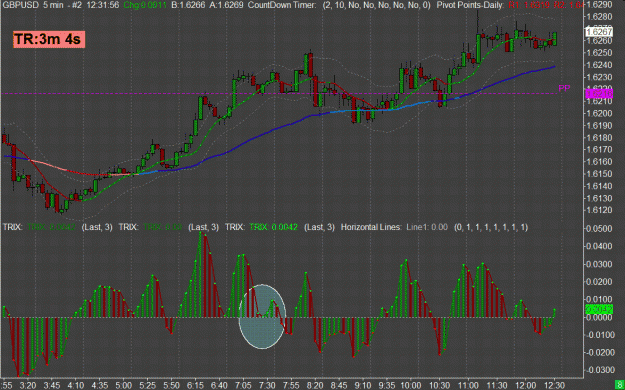Click the "(0, 1, 1, 1, 1, 1, 1, 1)" settings text

(x=491, y=227)
